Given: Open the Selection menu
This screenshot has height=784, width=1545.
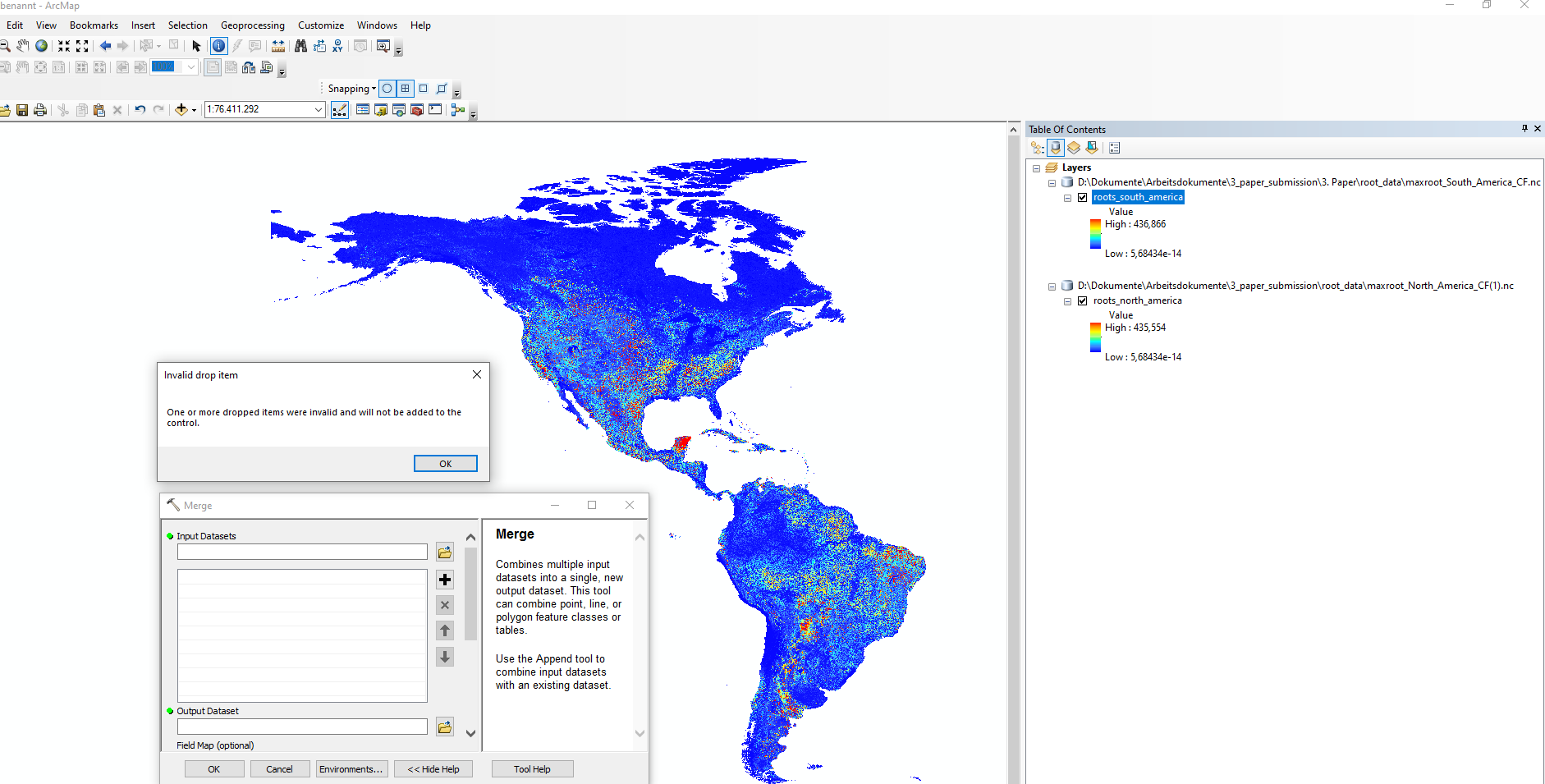Looking at the screenshot, I should (188, 25).
